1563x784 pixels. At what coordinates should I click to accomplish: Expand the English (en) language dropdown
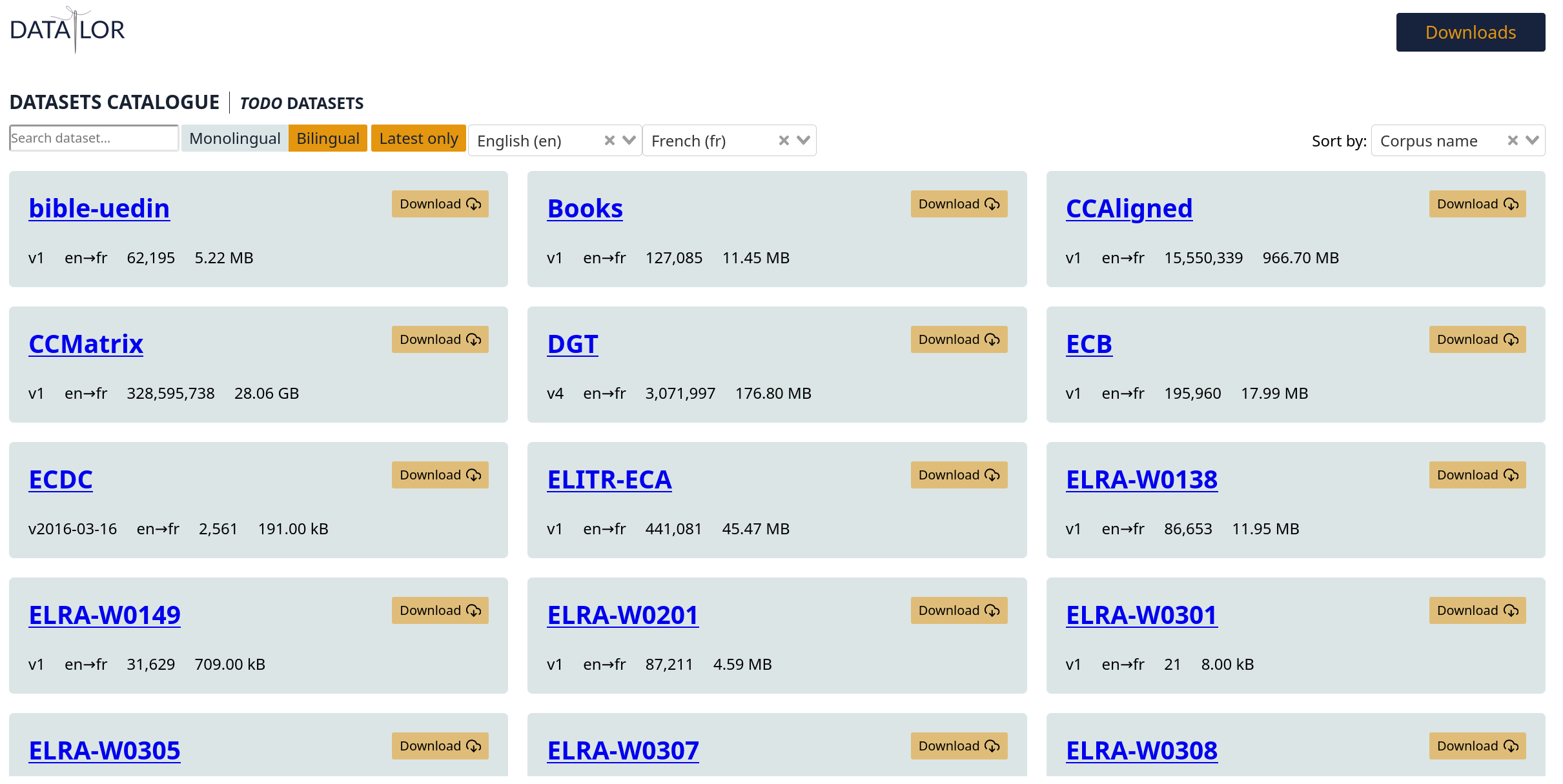pyautogui.click(x=629, y=141)
